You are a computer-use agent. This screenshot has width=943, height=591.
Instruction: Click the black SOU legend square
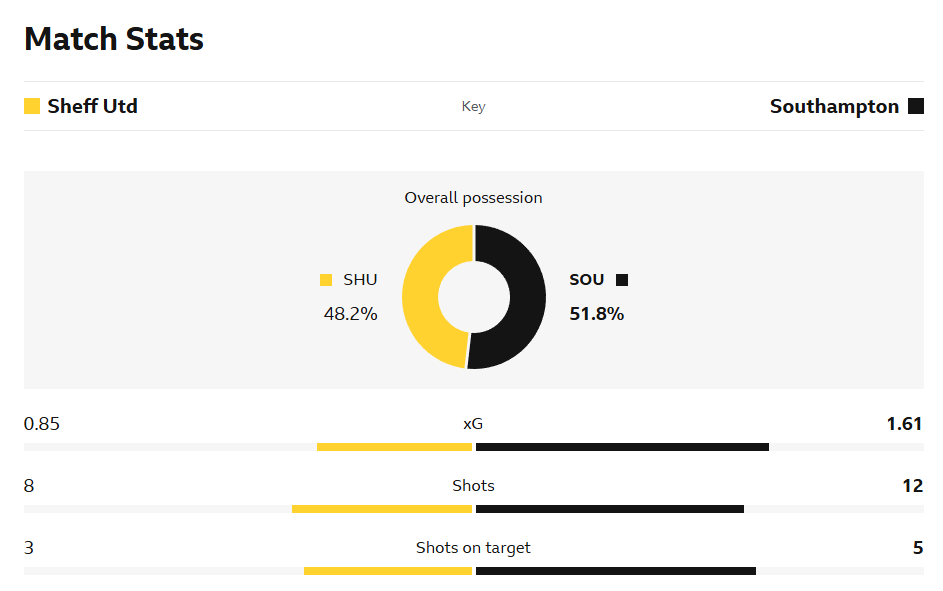pyautogui.click(x=622, y=280)
